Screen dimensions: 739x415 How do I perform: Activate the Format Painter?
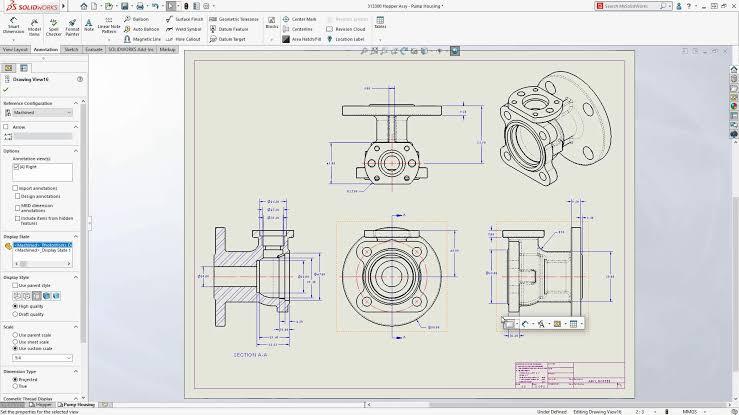click(x=72, y=27)
